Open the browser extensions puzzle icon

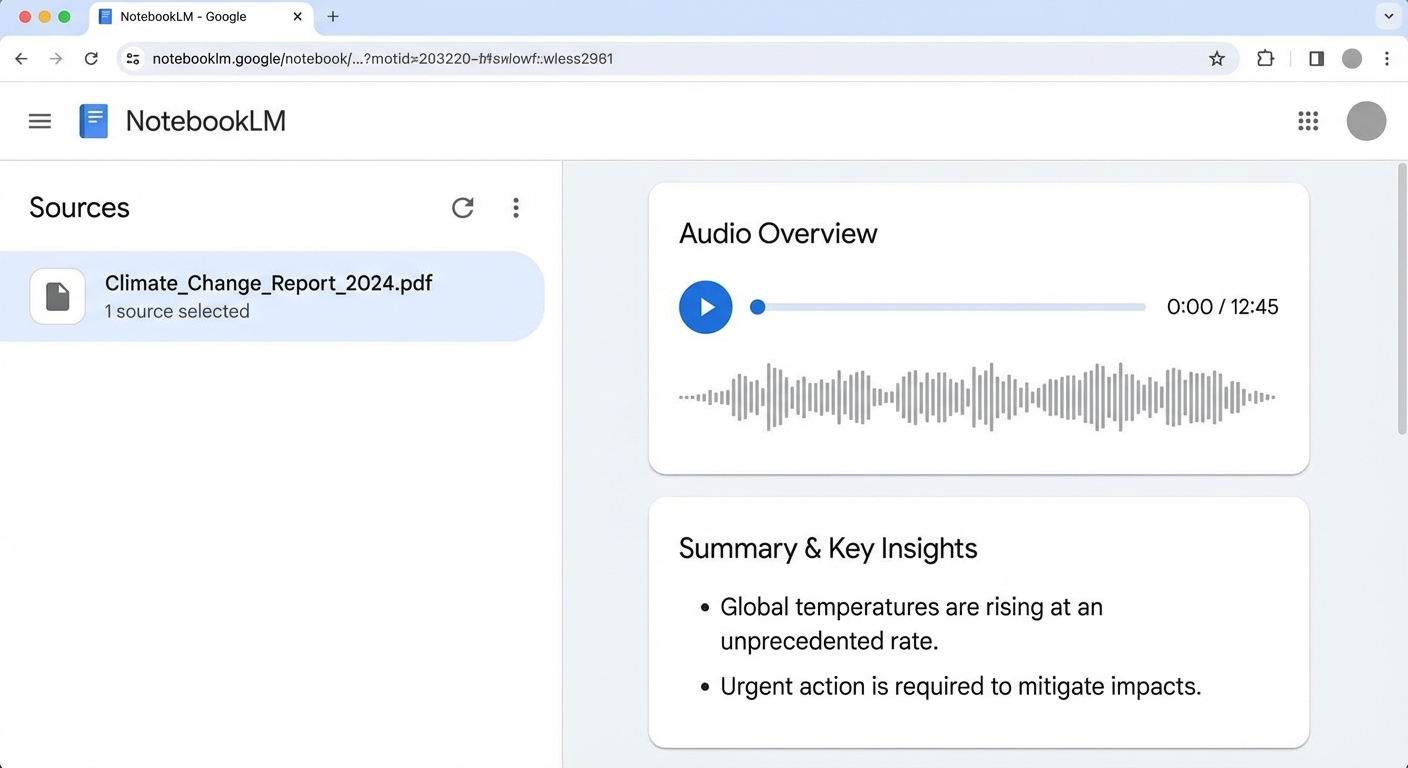click(1265, 58)
